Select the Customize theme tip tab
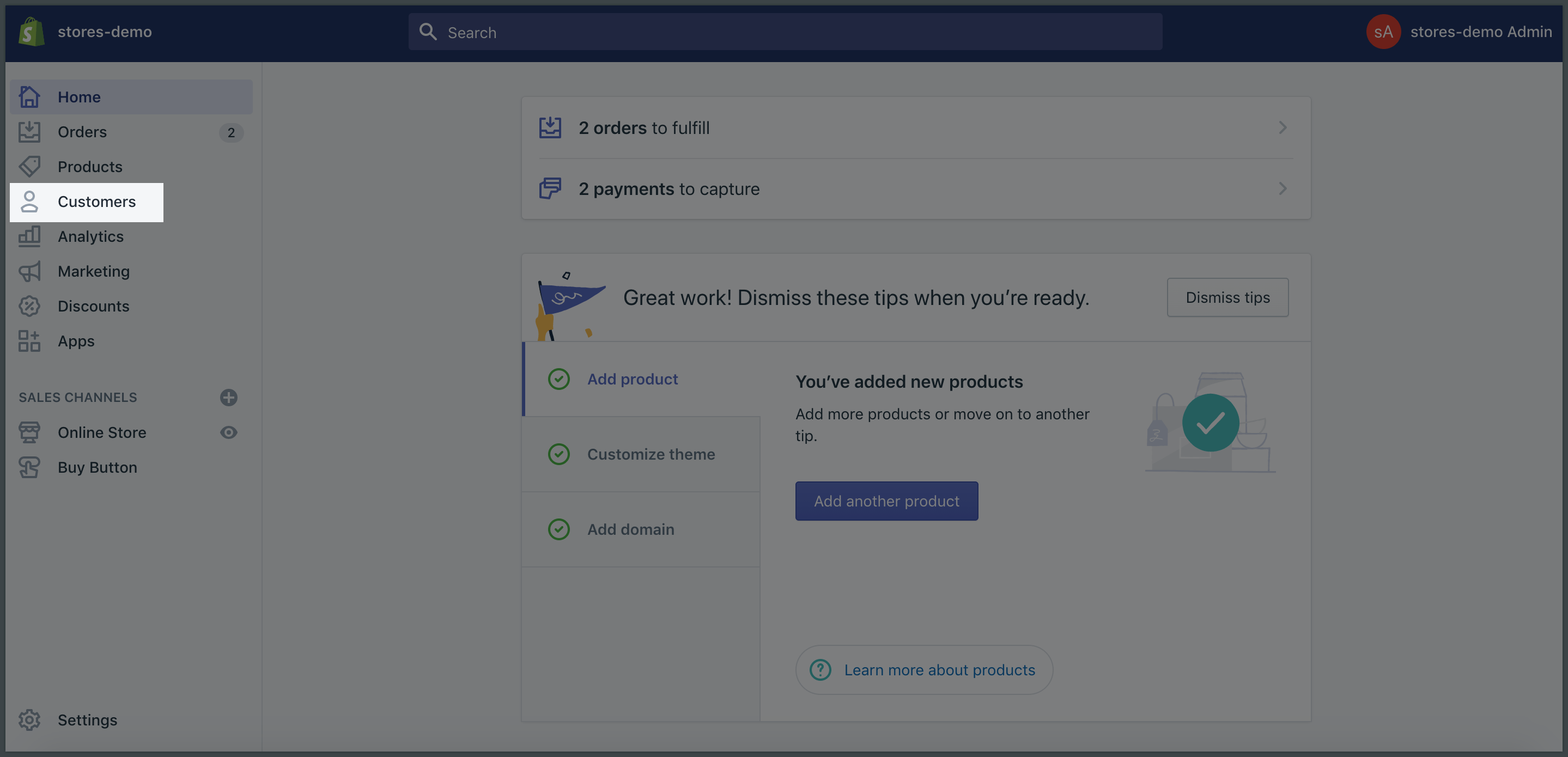Screen dimensions: 1568x757 pyautogui.click(x=642, y=454)
